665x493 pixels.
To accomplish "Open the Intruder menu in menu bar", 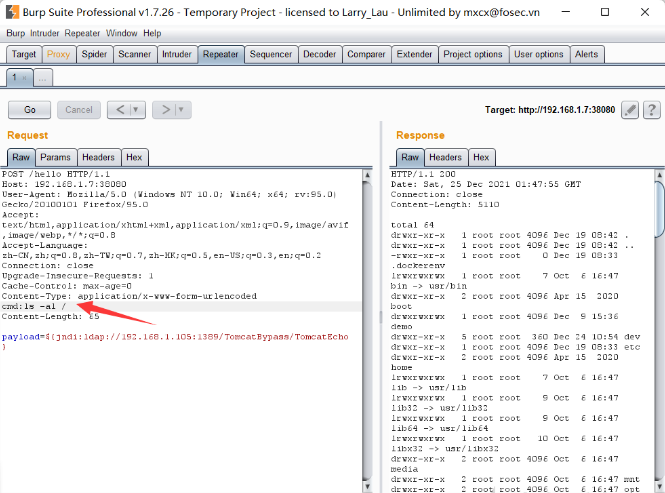I will click(45, 33).
